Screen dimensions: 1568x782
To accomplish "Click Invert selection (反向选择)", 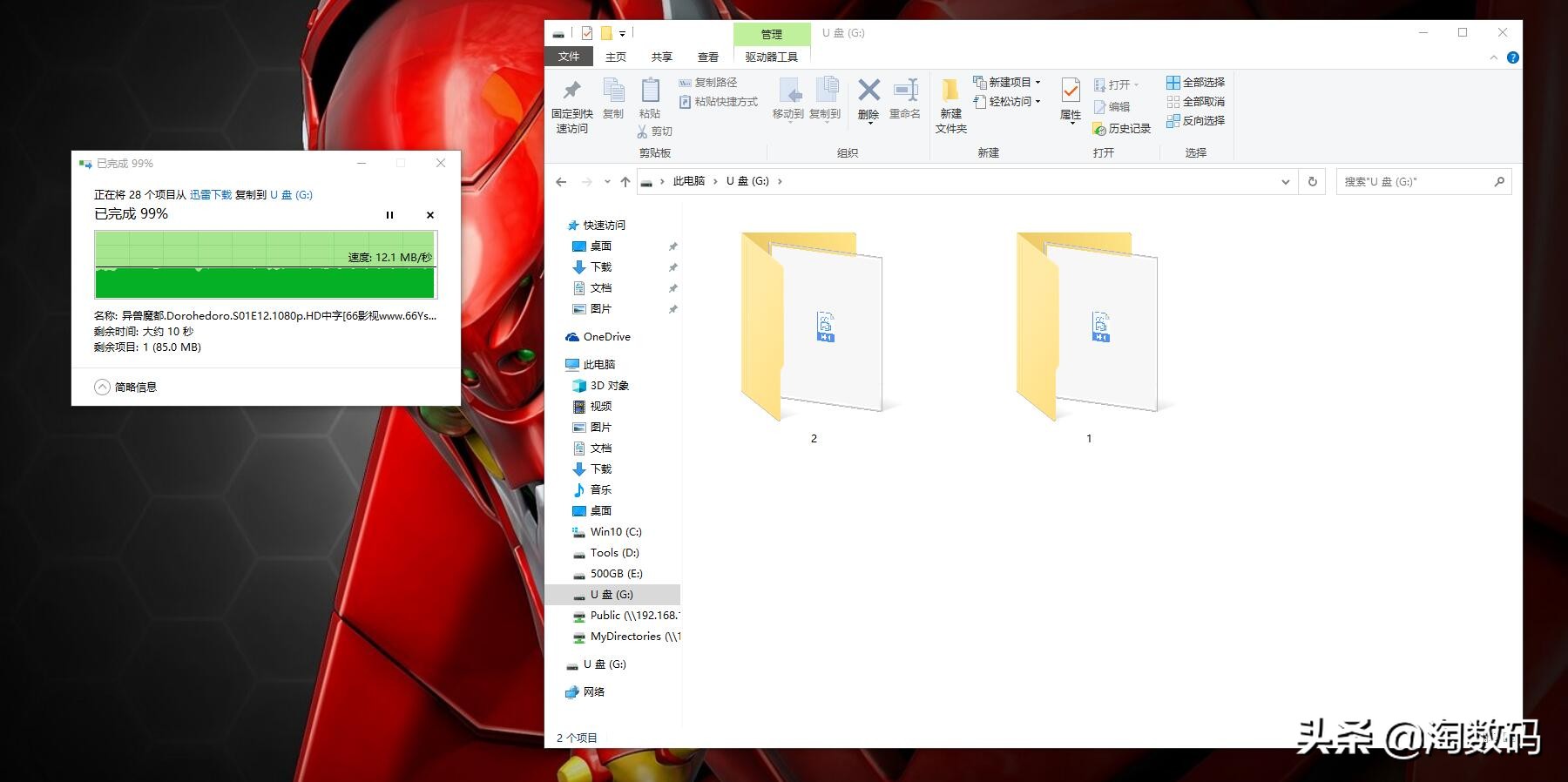I will click(x=1196, y=121).
